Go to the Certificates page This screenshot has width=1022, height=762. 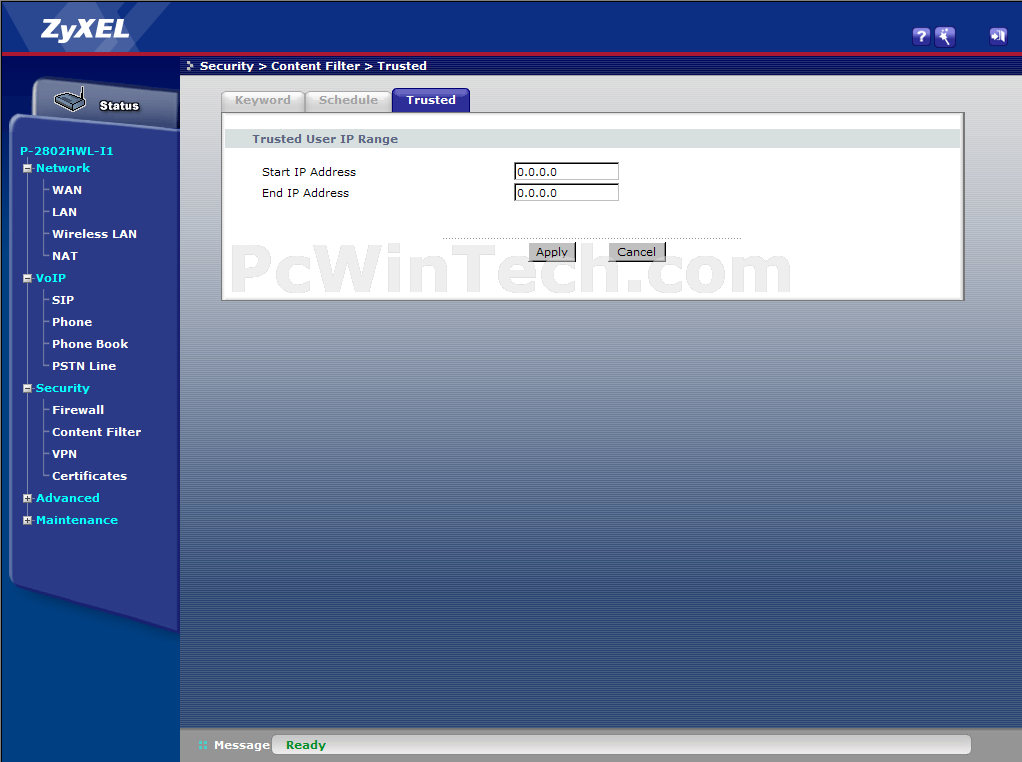point(89,476)
